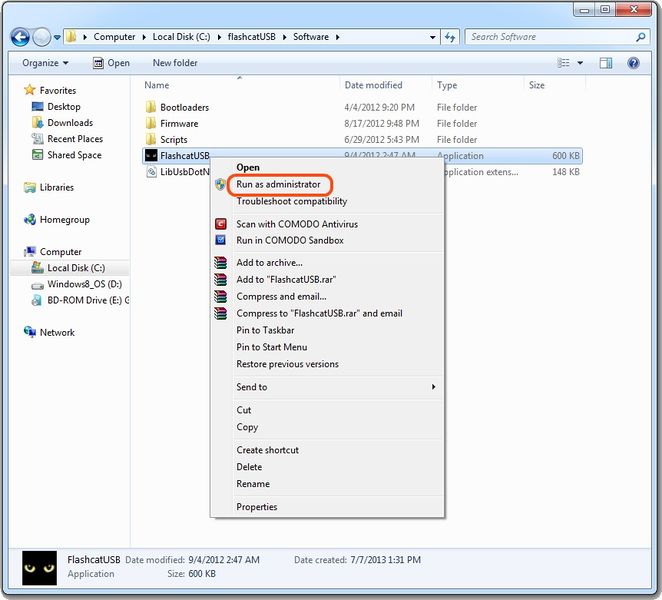Click in the Search Software field
Screen dimensions: 662x600
tap(548, 37)
